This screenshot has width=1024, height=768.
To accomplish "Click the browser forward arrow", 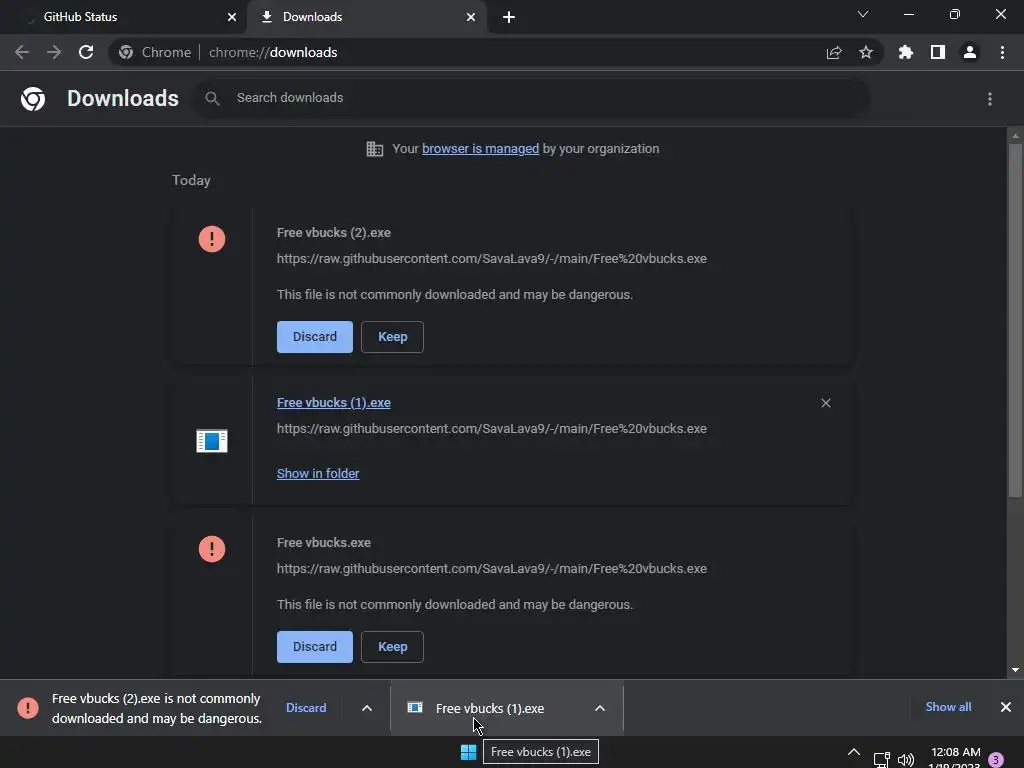I will click(x=54, y=52).
